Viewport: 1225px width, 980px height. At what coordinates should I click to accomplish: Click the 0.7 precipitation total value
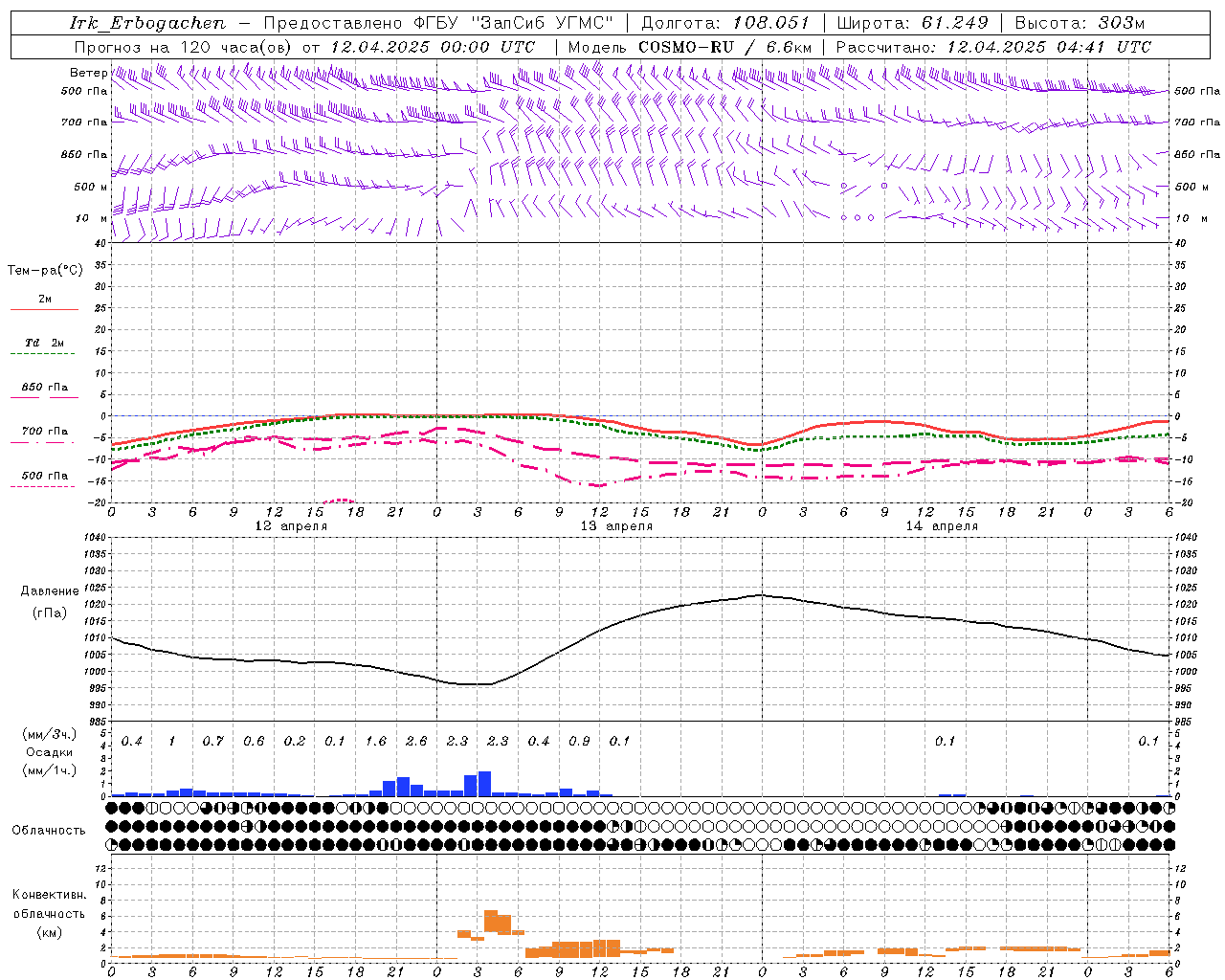tap(212, 742)
